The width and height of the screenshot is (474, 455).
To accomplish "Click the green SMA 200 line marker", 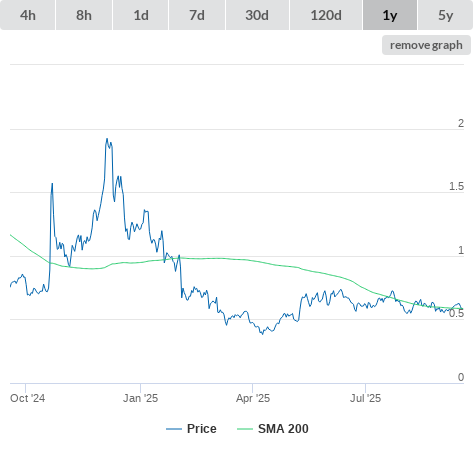I will 245,429.
